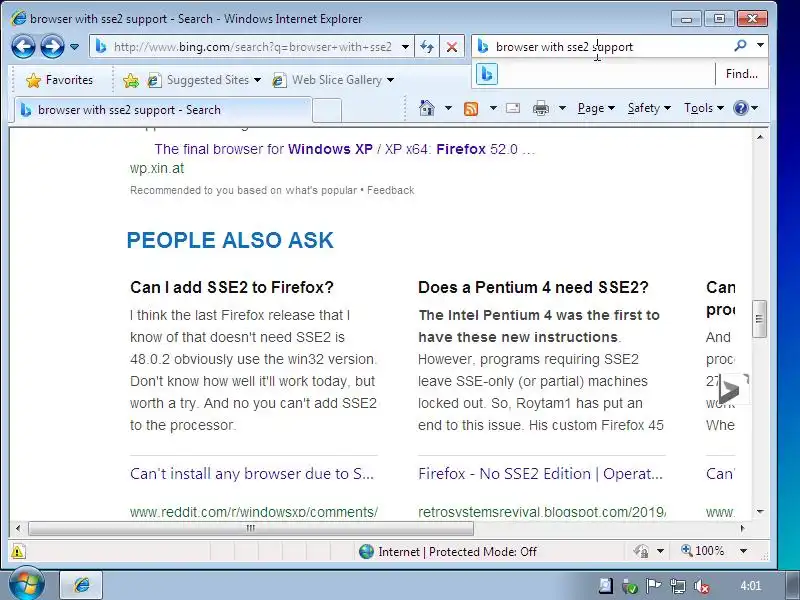This screenshot has height=600, width=800.
Task: Go back with the Back arrow button
Action: [x=23, y=47]
